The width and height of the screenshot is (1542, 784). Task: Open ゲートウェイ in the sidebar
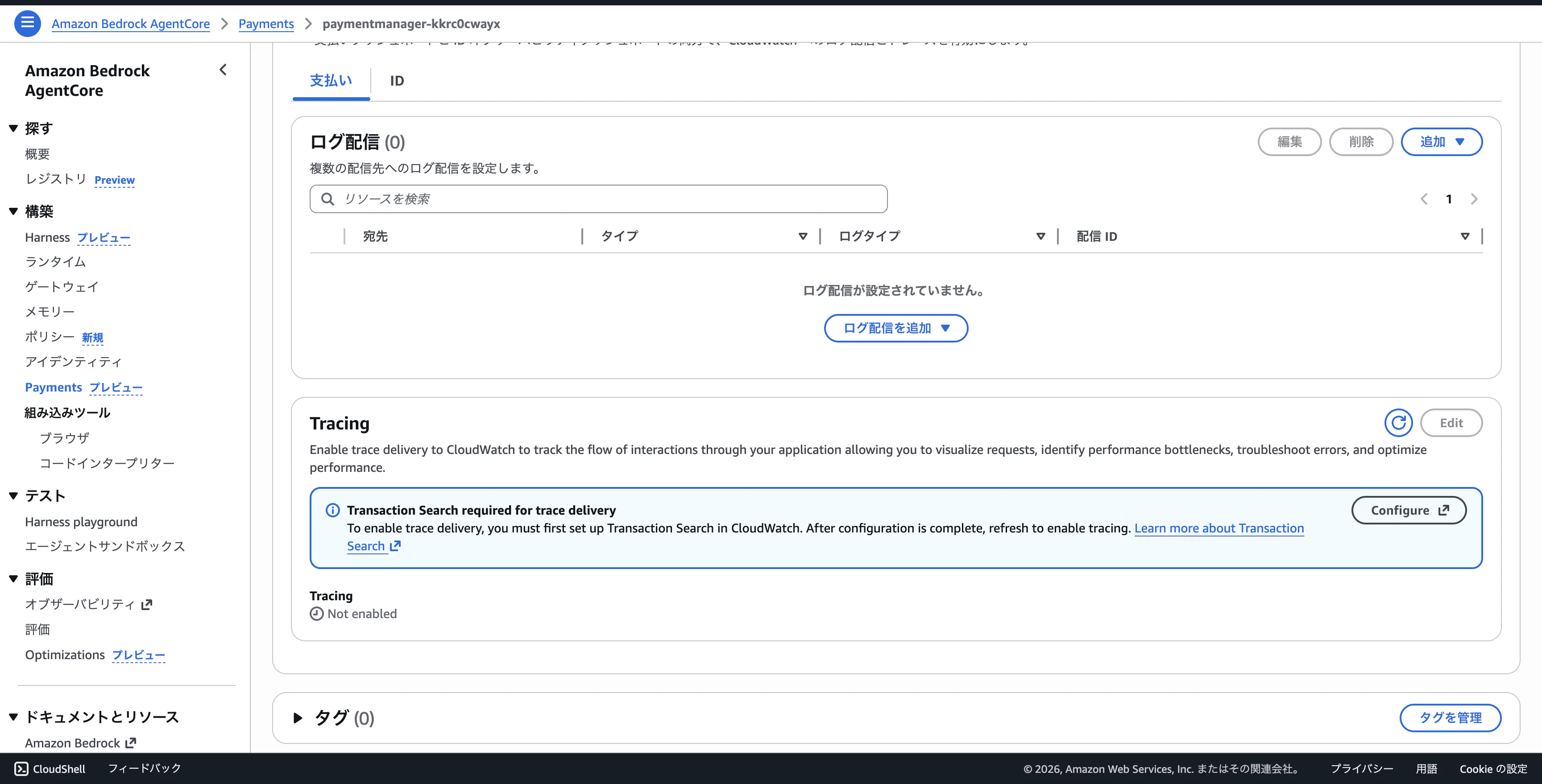point(62,287)
